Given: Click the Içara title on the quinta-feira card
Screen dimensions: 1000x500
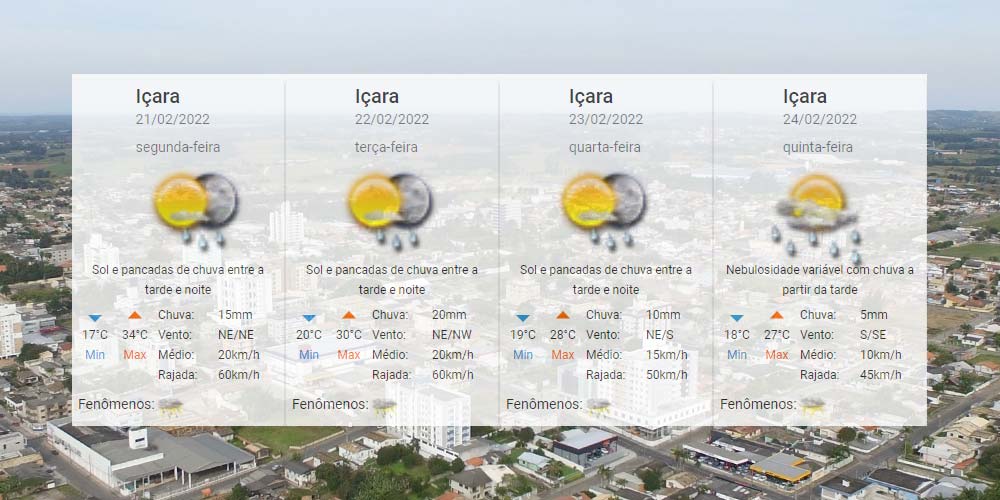Looking at the screenshot, I should (x=805, y=96).
